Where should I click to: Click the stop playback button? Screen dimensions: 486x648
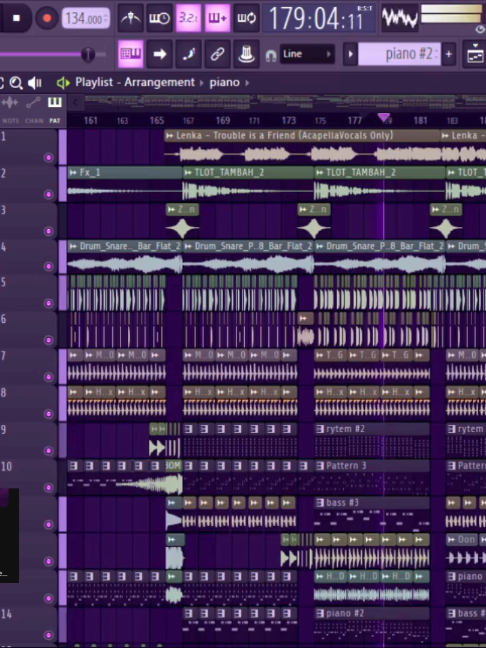click(x=16, y=18)
